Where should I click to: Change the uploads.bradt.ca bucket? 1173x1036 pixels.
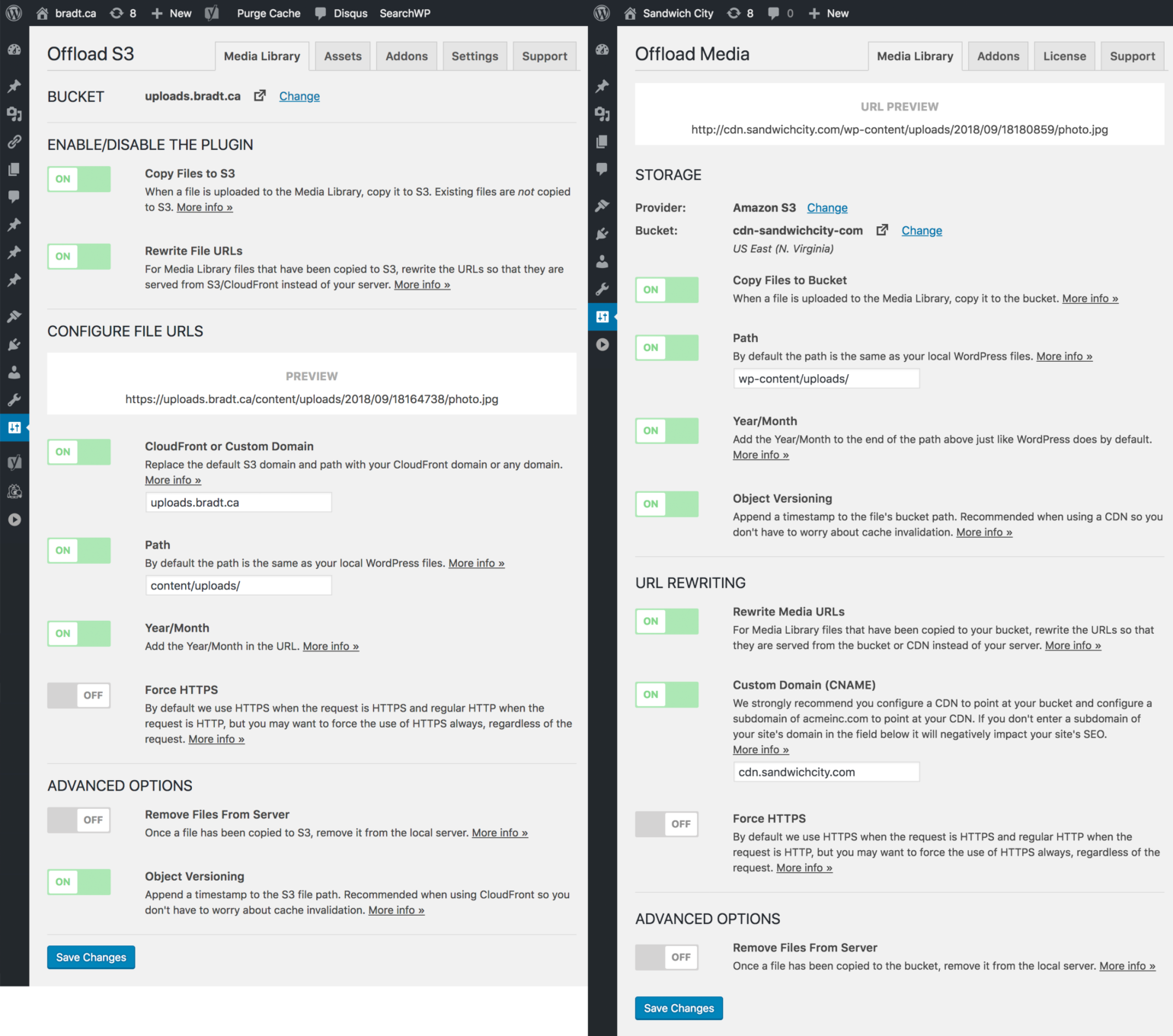tap(299, 96)
